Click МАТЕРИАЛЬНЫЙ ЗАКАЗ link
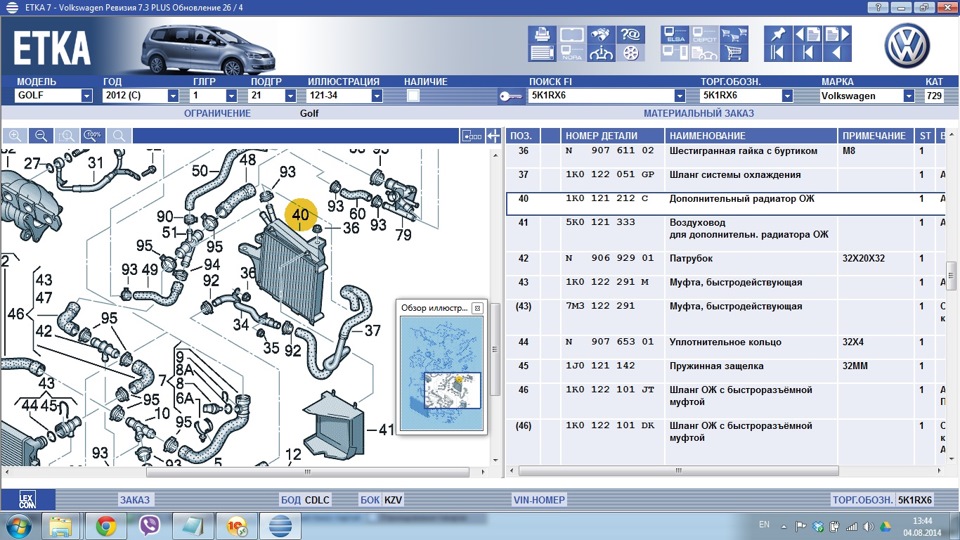960x540 pixels. pos(699,113)
